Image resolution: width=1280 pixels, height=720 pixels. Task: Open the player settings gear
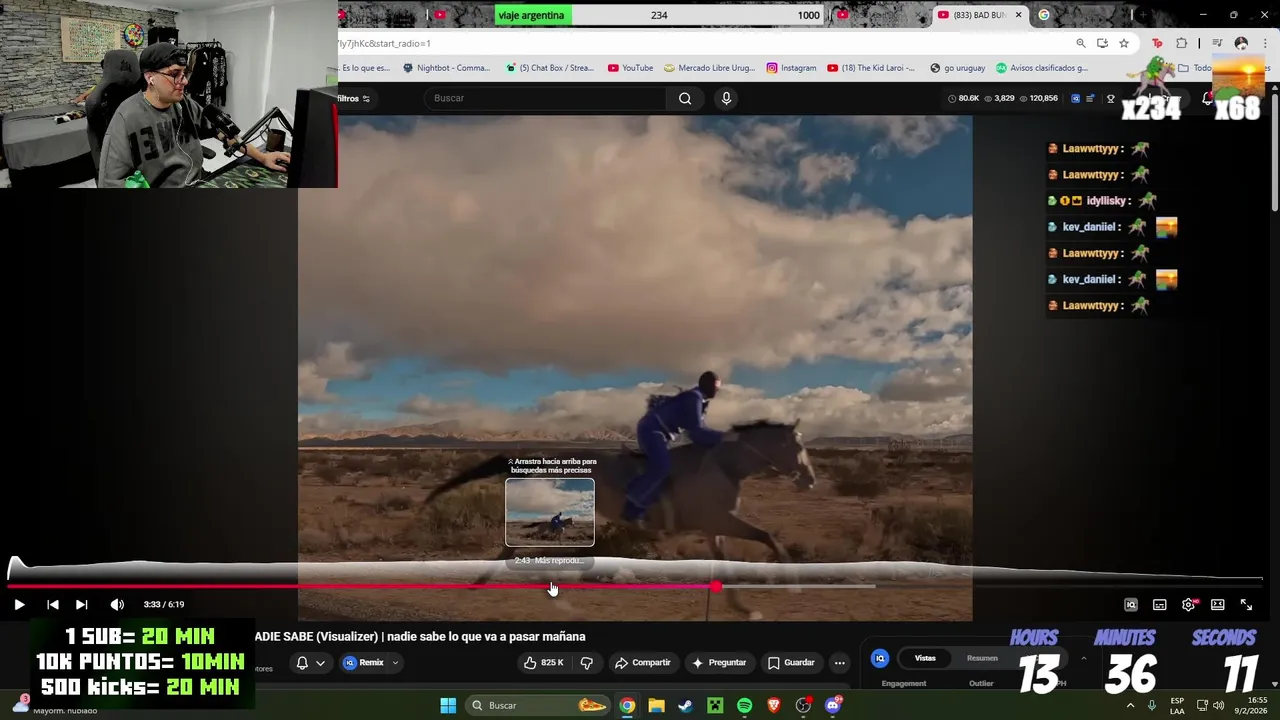(1188, 604)
